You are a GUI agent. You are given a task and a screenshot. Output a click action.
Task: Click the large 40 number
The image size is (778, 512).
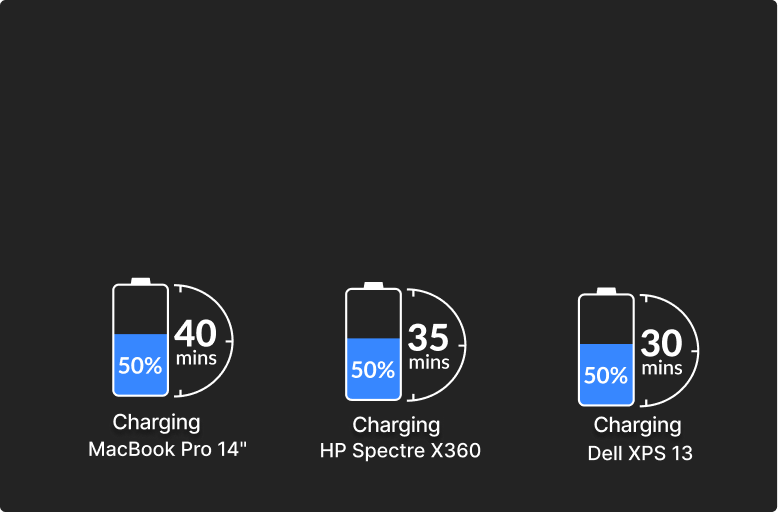coord(195,333)
